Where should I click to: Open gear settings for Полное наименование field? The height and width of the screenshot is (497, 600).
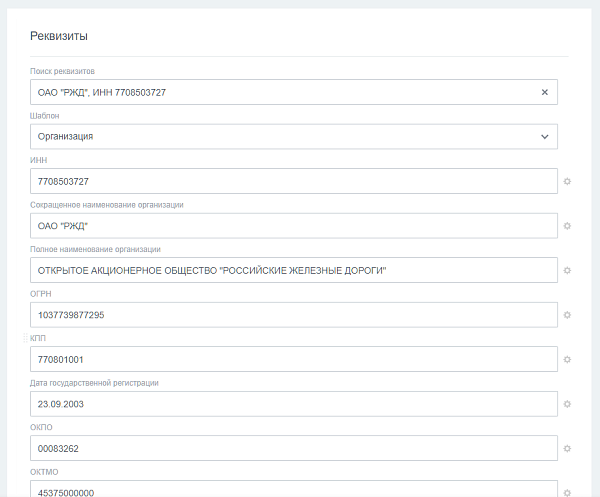(567, 270)
